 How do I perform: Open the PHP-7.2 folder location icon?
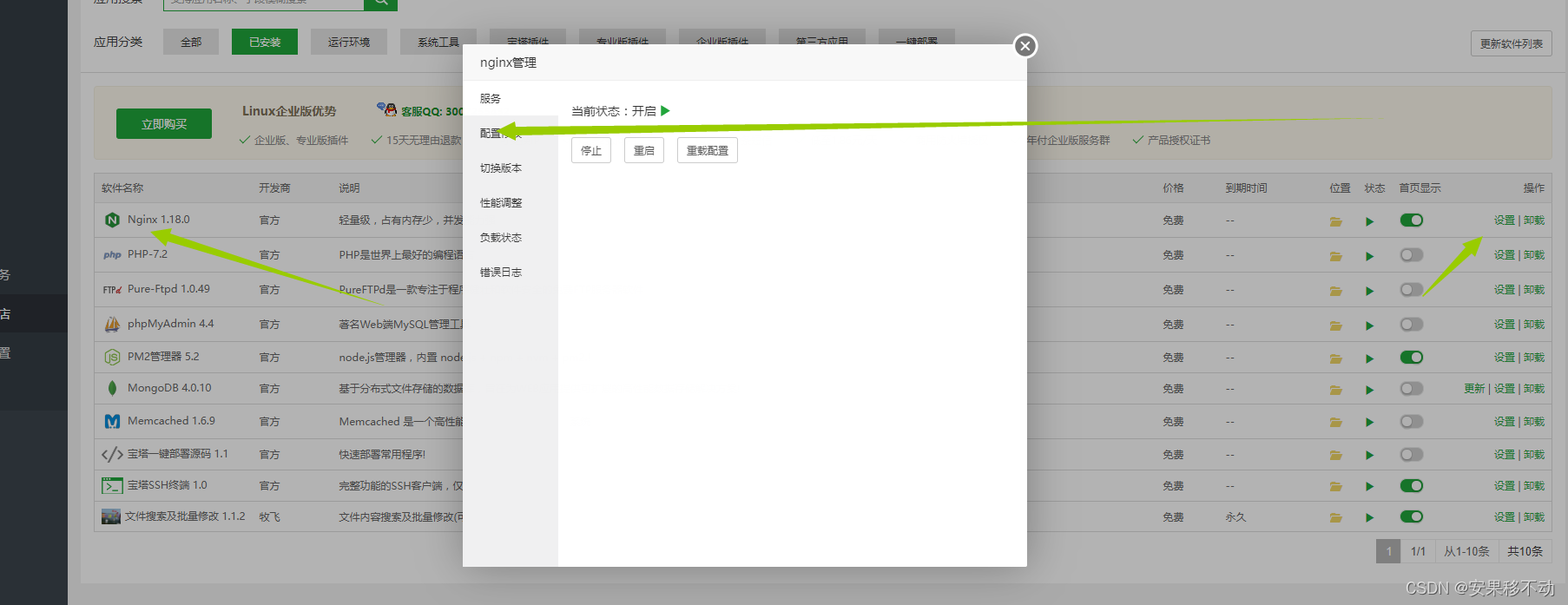[x=1336, y=256]
